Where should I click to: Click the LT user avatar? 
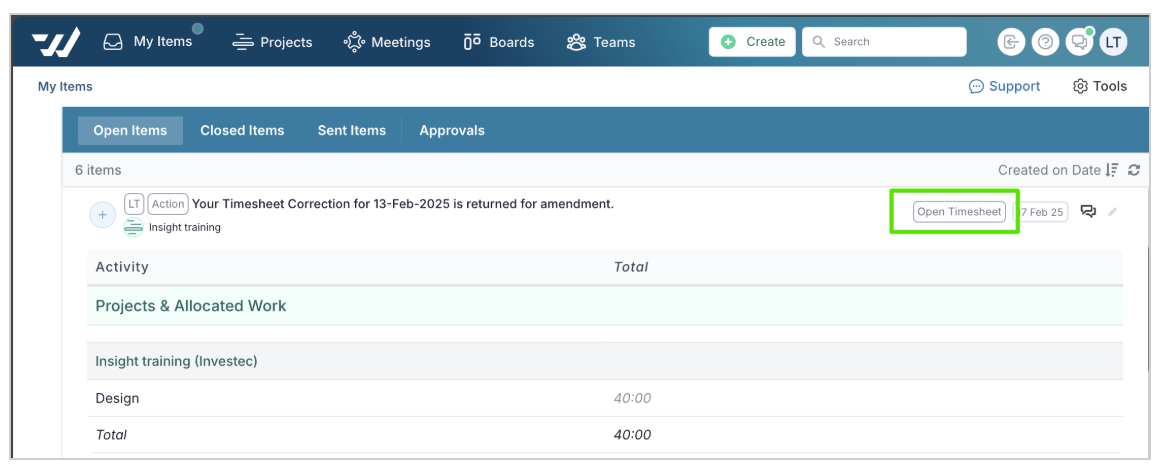[1113, 42]
